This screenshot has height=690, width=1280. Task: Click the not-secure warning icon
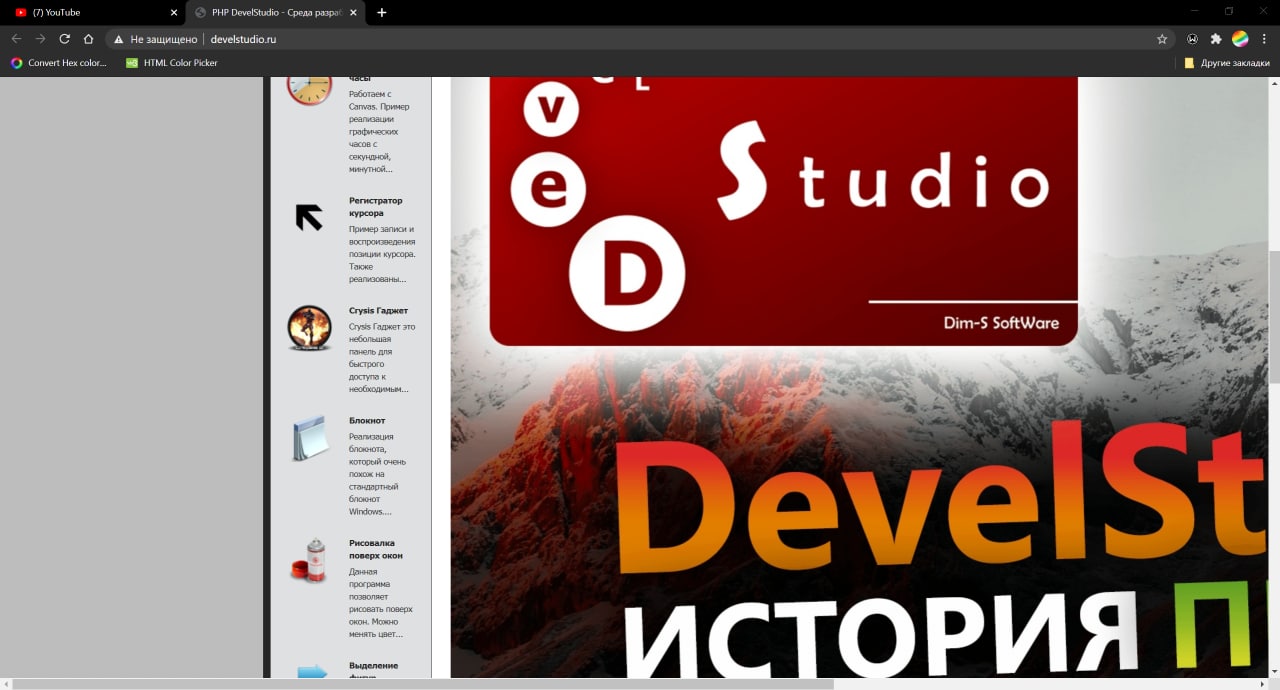[x=119, y=39]
